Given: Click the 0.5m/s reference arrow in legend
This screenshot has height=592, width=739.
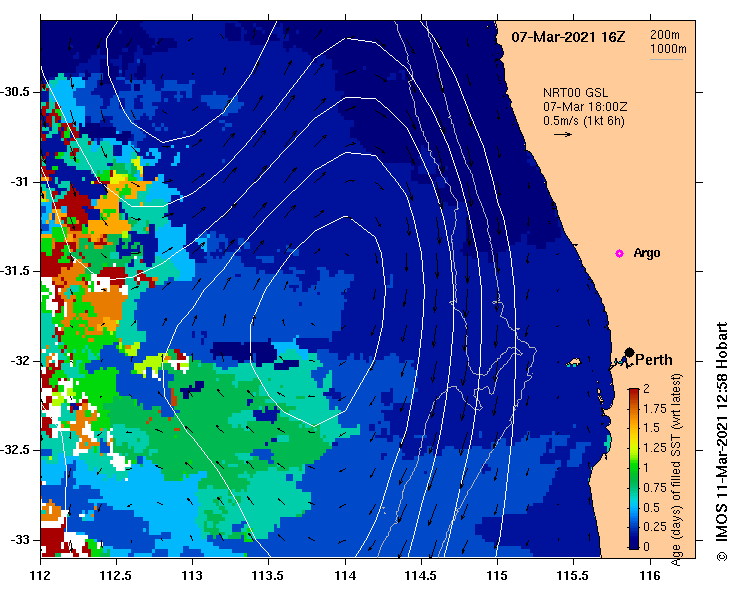Looking at the screenshot, I should [x=563, y=134].
